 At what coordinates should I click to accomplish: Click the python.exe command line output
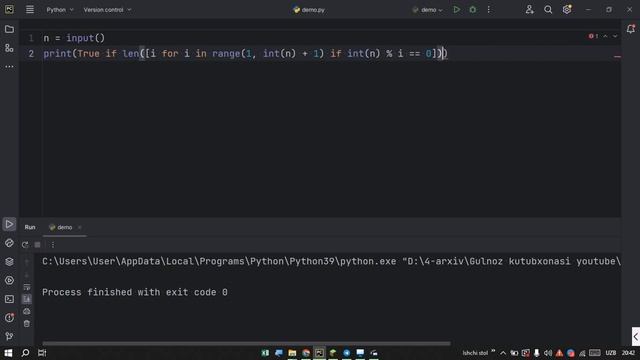point(331,261)
